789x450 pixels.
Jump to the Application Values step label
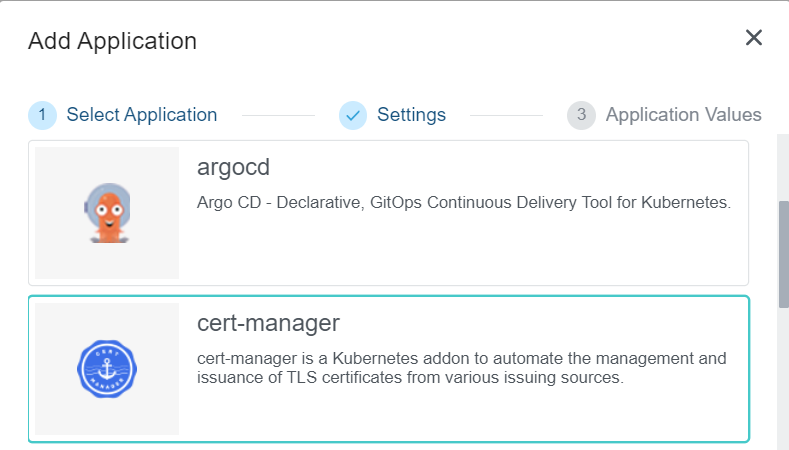click(683, 115)
